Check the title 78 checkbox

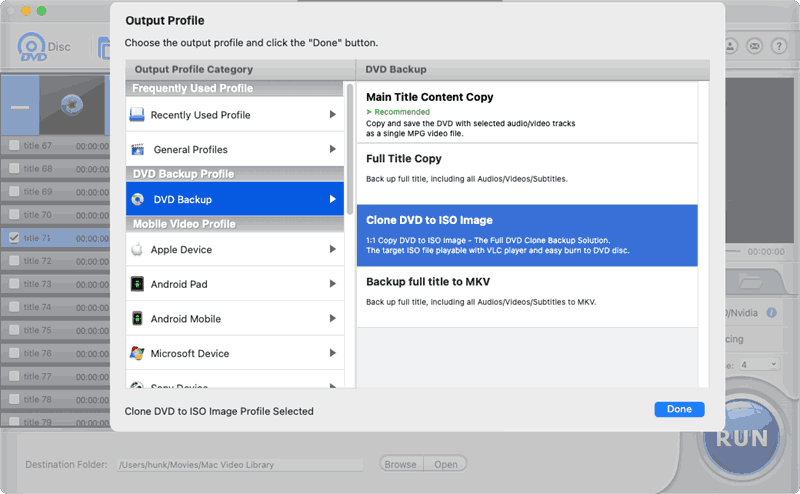pyautogui.click(x=14, y=399)
